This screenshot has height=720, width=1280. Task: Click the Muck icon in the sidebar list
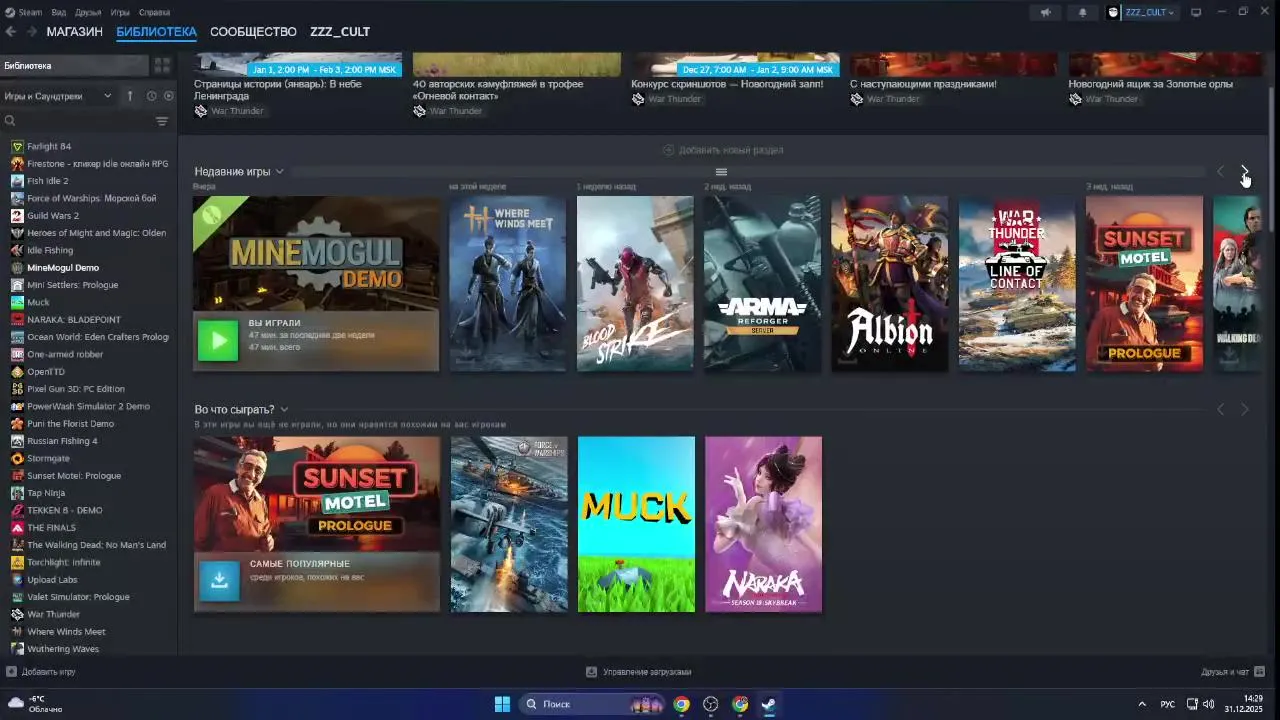pos(17,302)
